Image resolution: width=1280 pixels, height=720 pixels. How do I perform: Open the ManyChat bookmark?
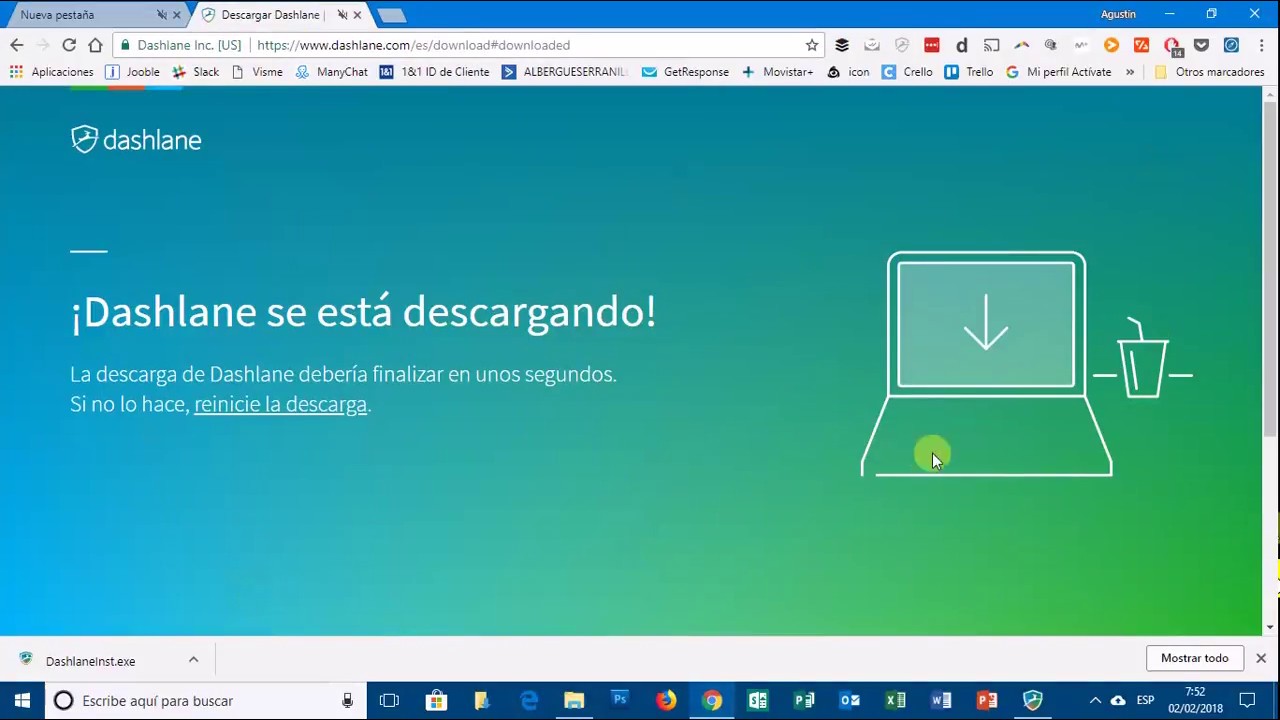click(332, 72)
